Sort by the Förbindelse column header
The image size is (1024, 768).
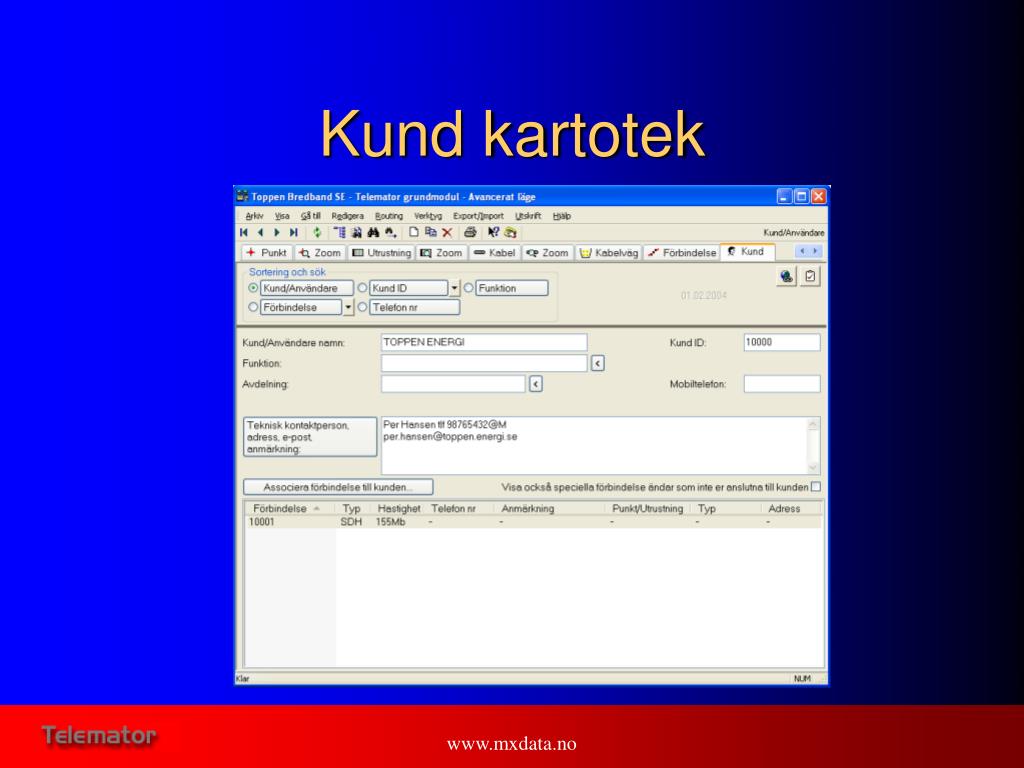(x=285, y=508)
